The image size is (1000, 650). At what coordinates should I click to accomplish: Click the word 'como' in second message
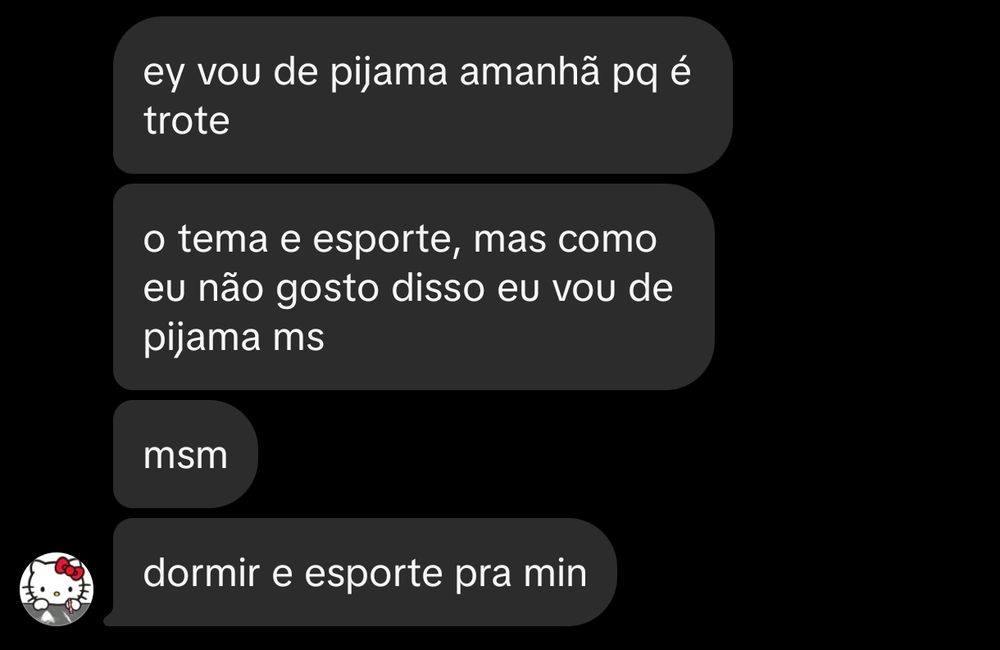click(607, 240)
